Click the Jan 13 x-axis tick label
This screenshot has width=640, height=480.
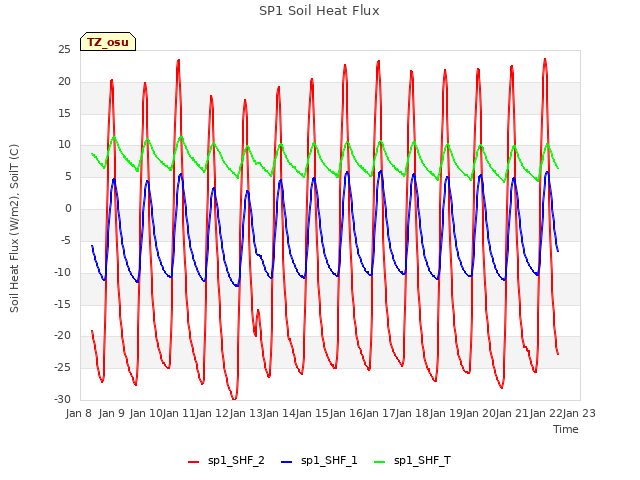coord(245,413)
